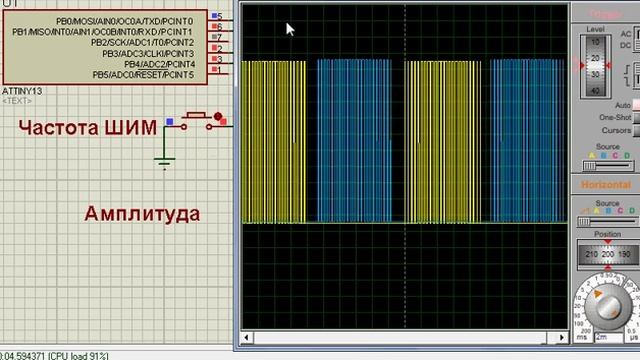Image resolution: width=640 pixels, height=360 pixels.
Task: Click oscilloscope scrollbar right arrow
Action: (x=562, y=337)
